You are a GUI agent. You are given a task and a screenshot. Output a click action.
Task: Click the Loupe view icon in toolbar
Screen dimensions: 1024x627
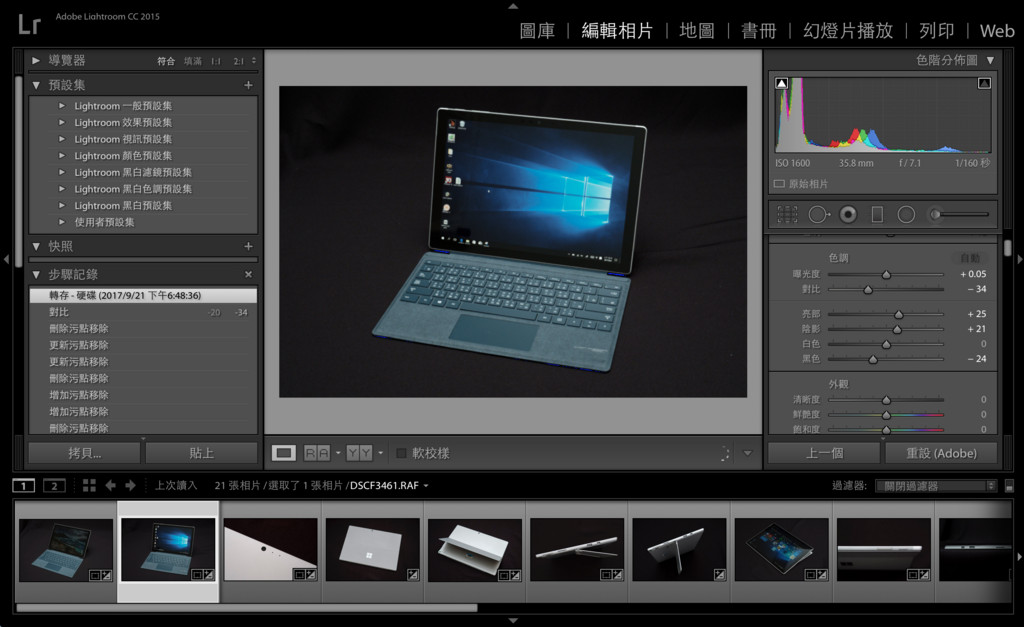tap(284, 453)
